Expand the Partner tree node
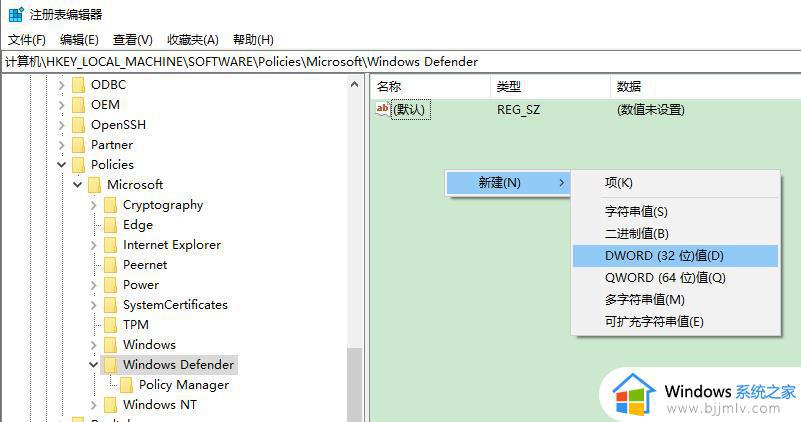801x422 pixels. pos(62,145)
